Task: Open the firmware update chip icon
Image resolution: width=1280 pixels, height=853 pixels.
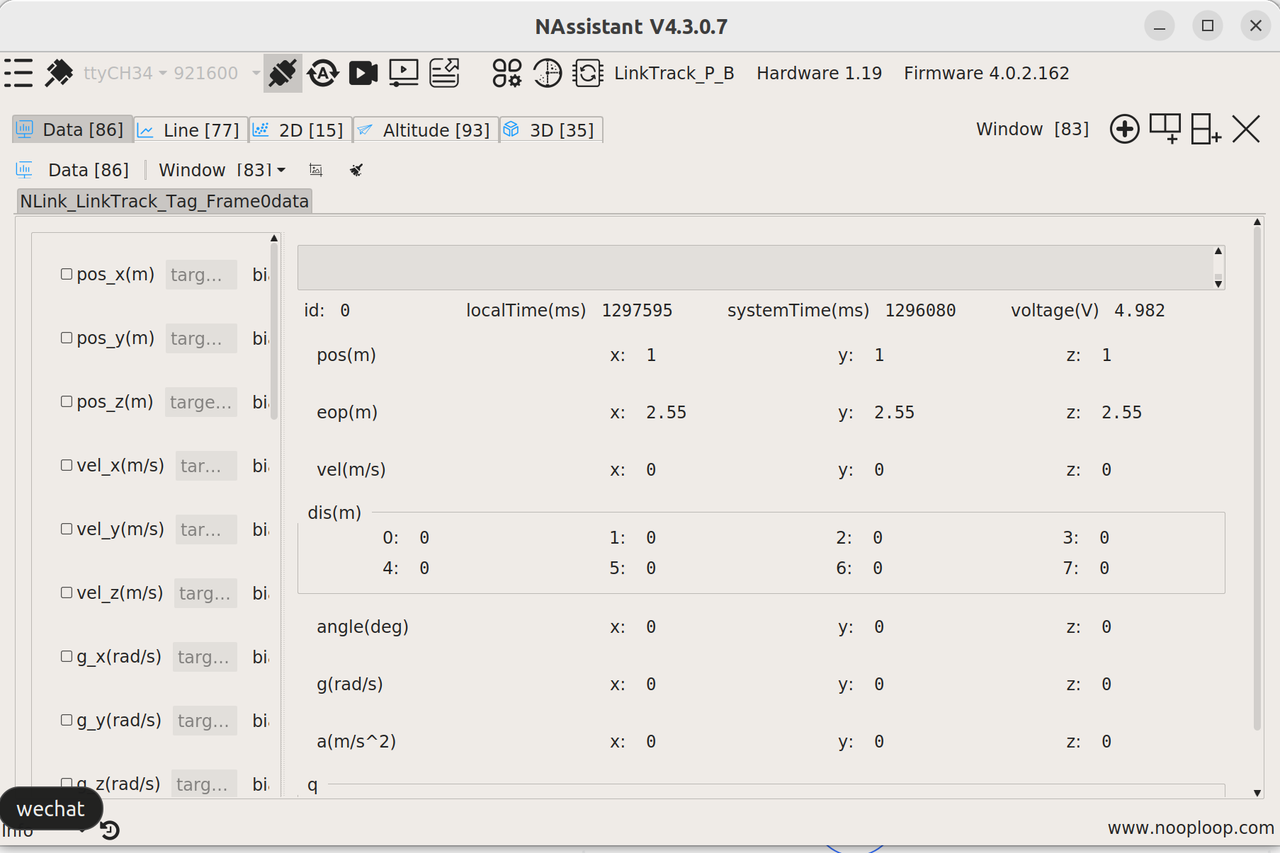Action: 589,73
